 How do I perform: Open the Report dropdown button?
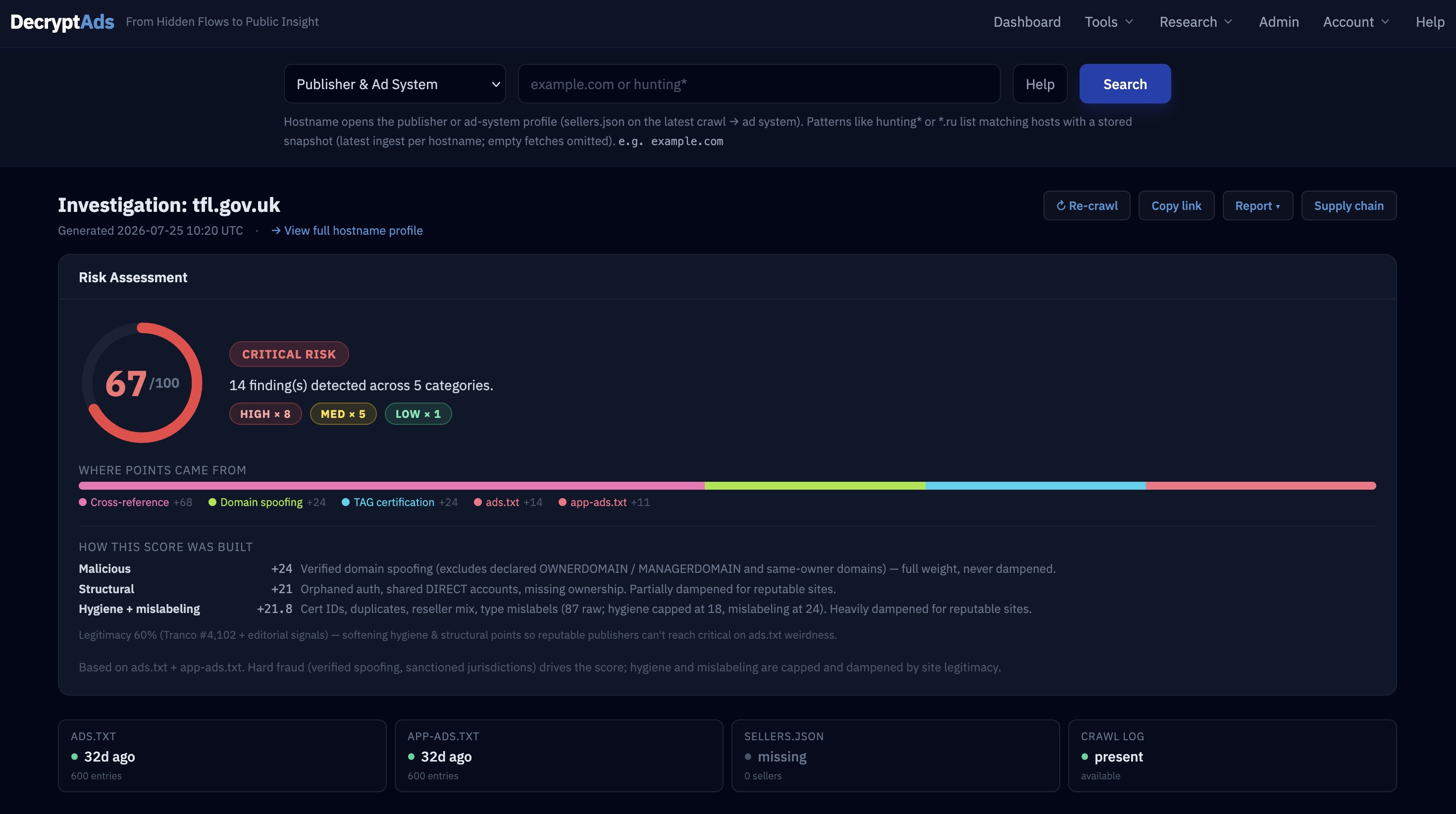pos(1257,205)
